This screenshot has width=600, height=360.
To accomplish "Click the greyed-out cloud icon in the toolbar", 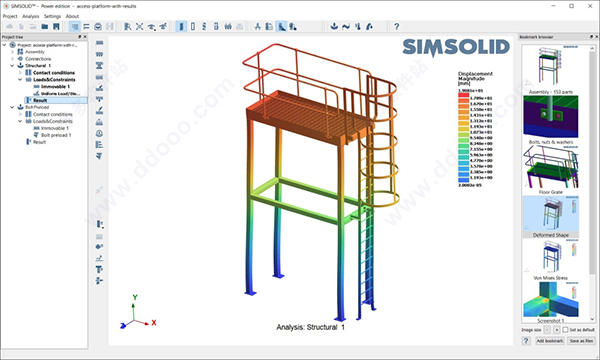I will coord(10,26).
